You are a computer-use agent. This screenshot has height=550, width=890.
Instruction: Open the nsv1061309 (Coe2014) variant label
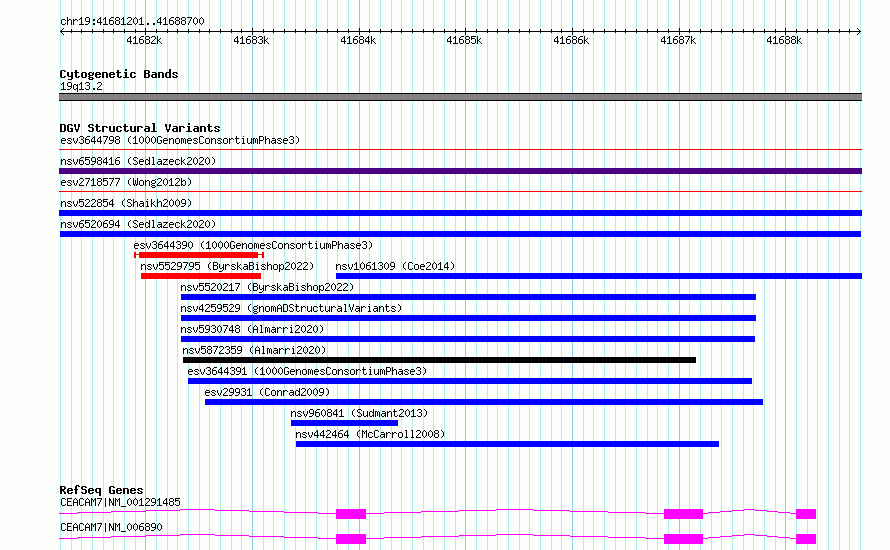tap(395, 266)
